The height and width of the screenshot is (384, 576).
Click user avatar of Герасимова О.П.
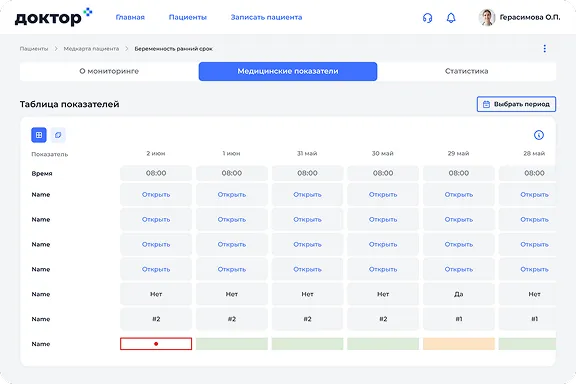[x=487, y=17]
